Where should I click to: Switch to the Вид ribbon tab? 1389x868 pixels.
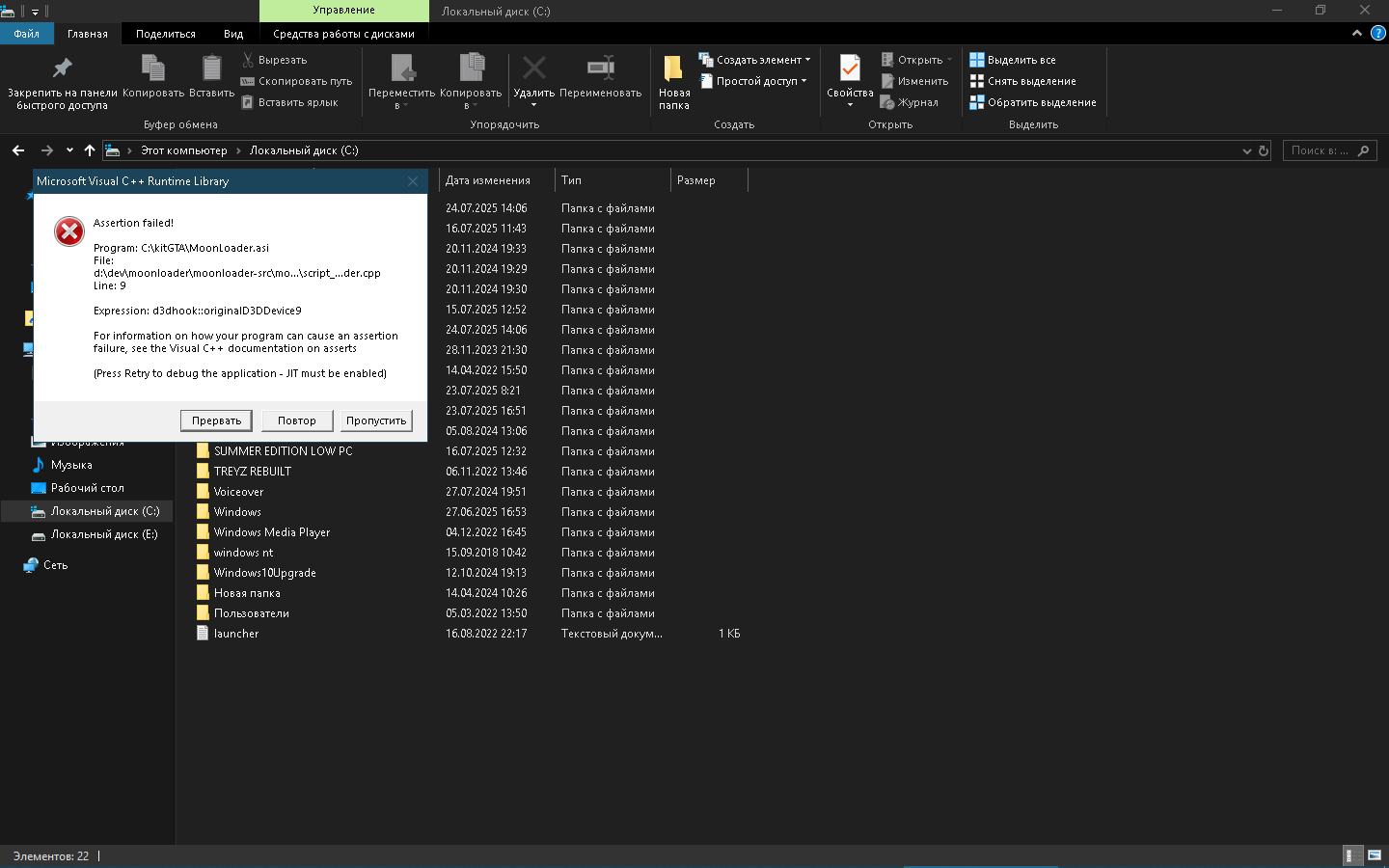point(233,34)
